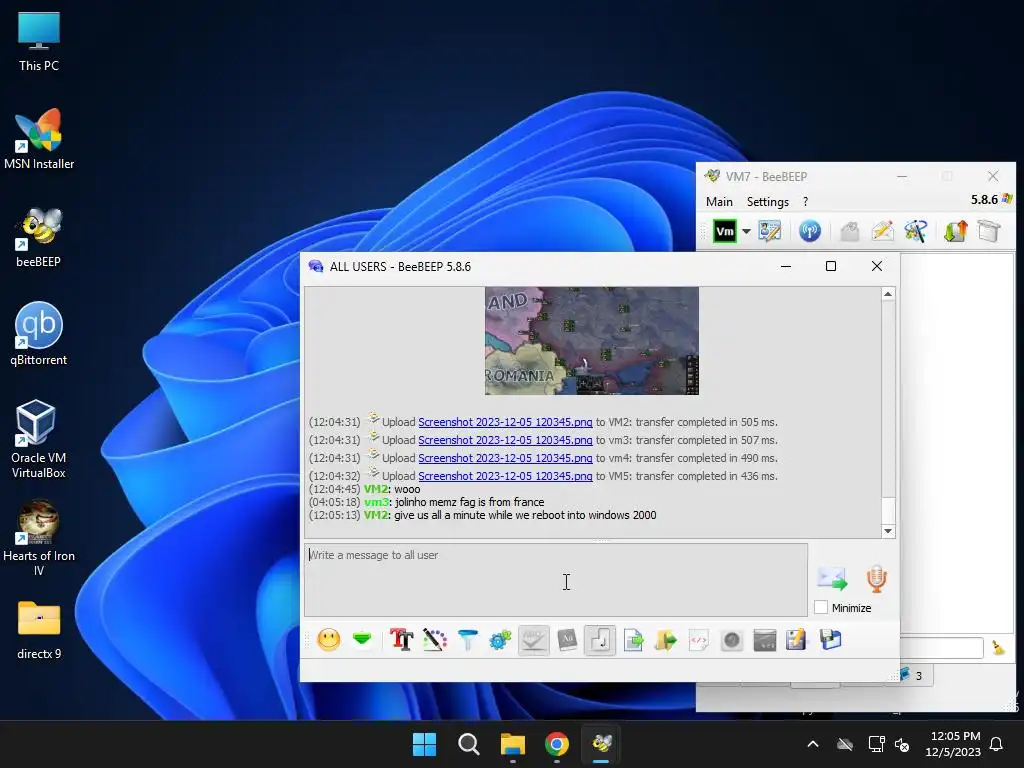The height and width of the screenshot is (768, 1024).
Task: Open the Windows Start menu
Action: (x=424, y=744)
